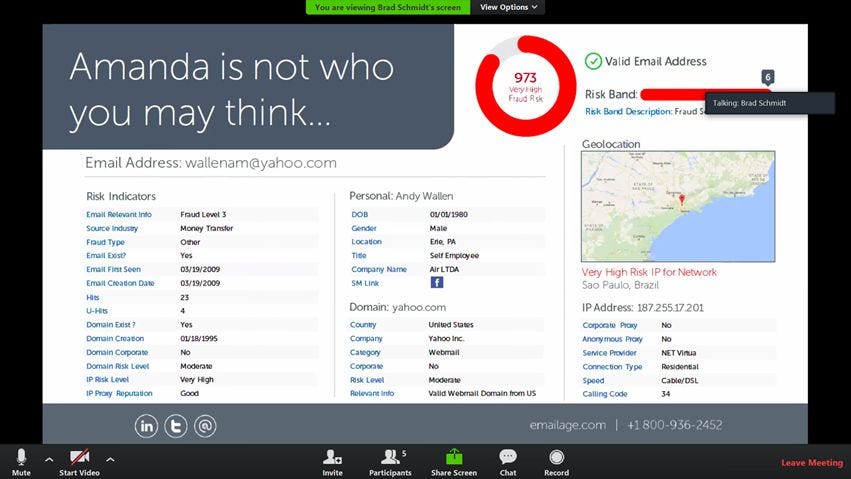Start video camera
The image size is (851, 479).
(79, 462)
